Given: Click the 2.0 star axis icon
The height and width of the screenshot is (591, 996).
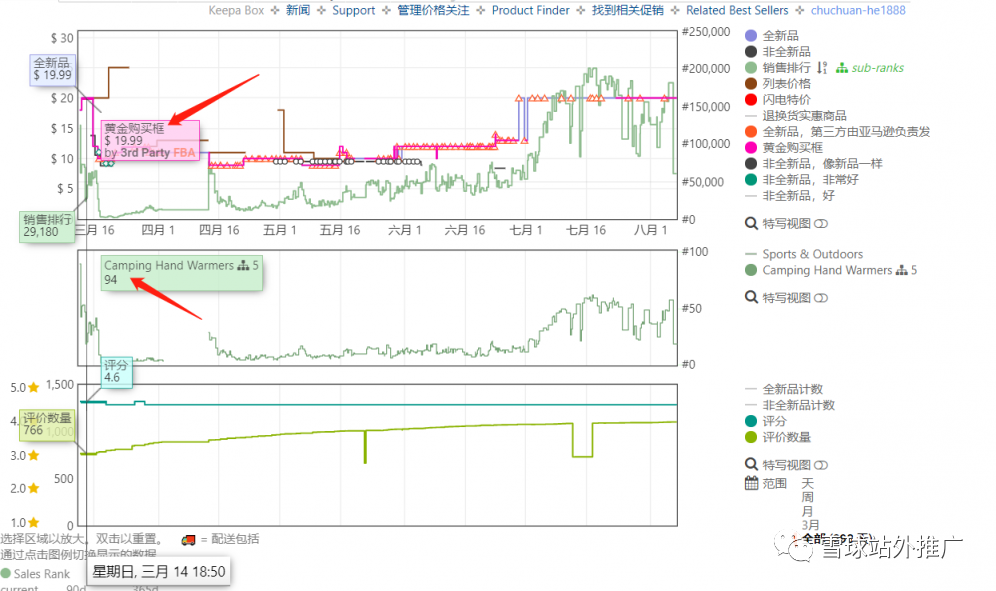Looking at the screenshot, I should point(34,488).
